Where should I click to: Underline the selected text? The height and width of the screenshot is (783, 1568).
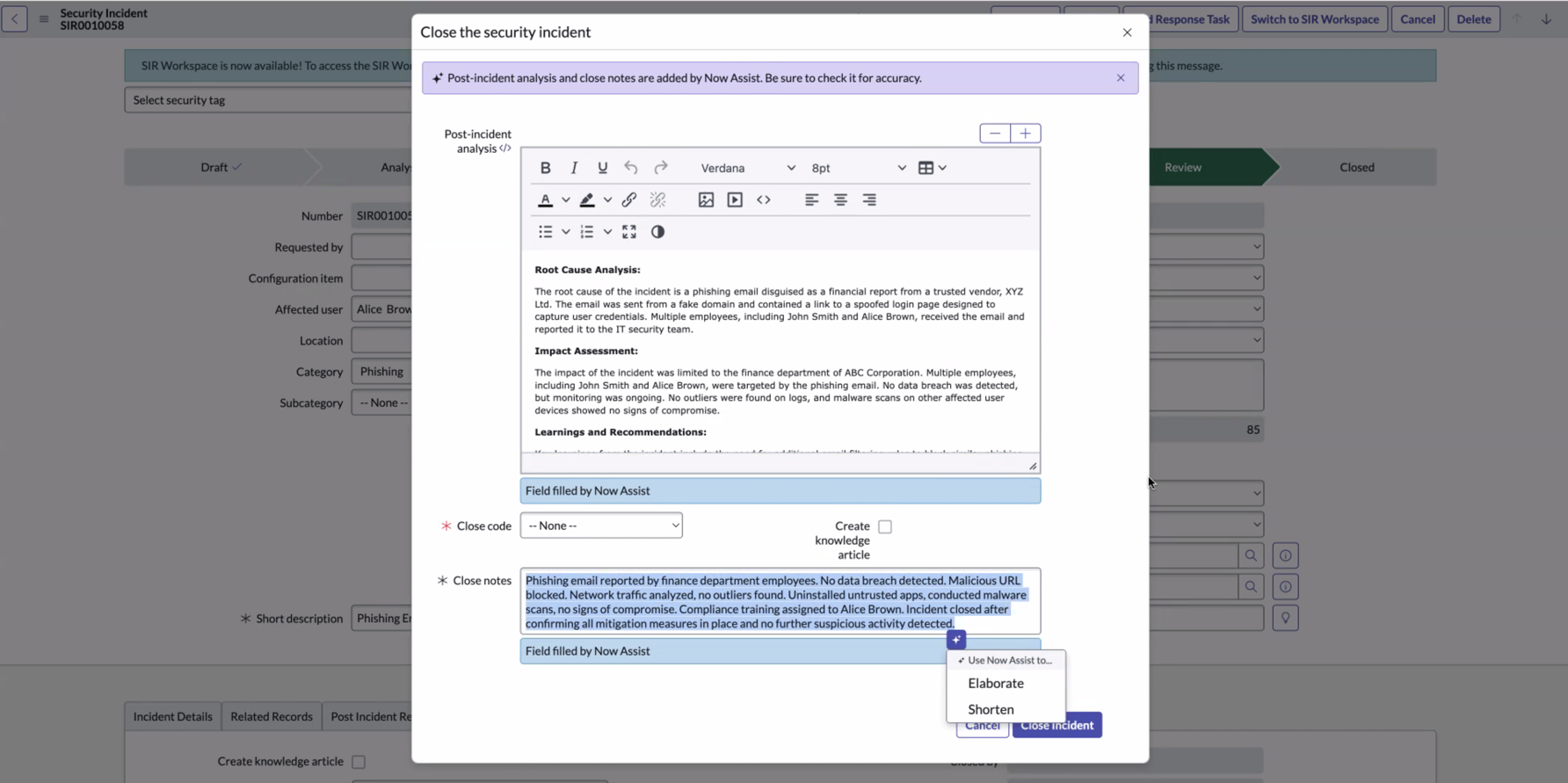[x=602, y=168]
